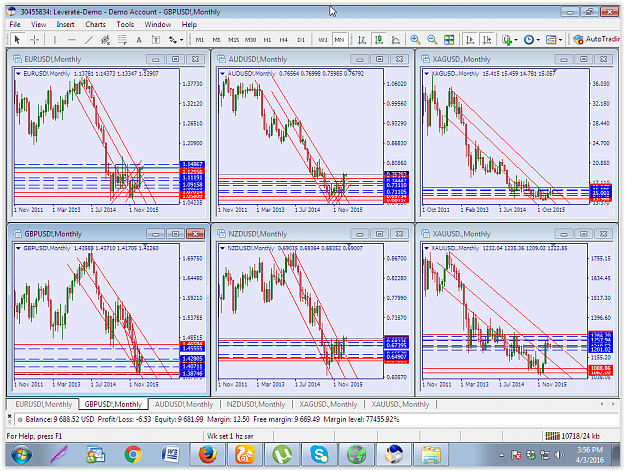This screenshot has width=625, height=471.
Task: Select the Text Label (T) tool
Action: (156, 39)
